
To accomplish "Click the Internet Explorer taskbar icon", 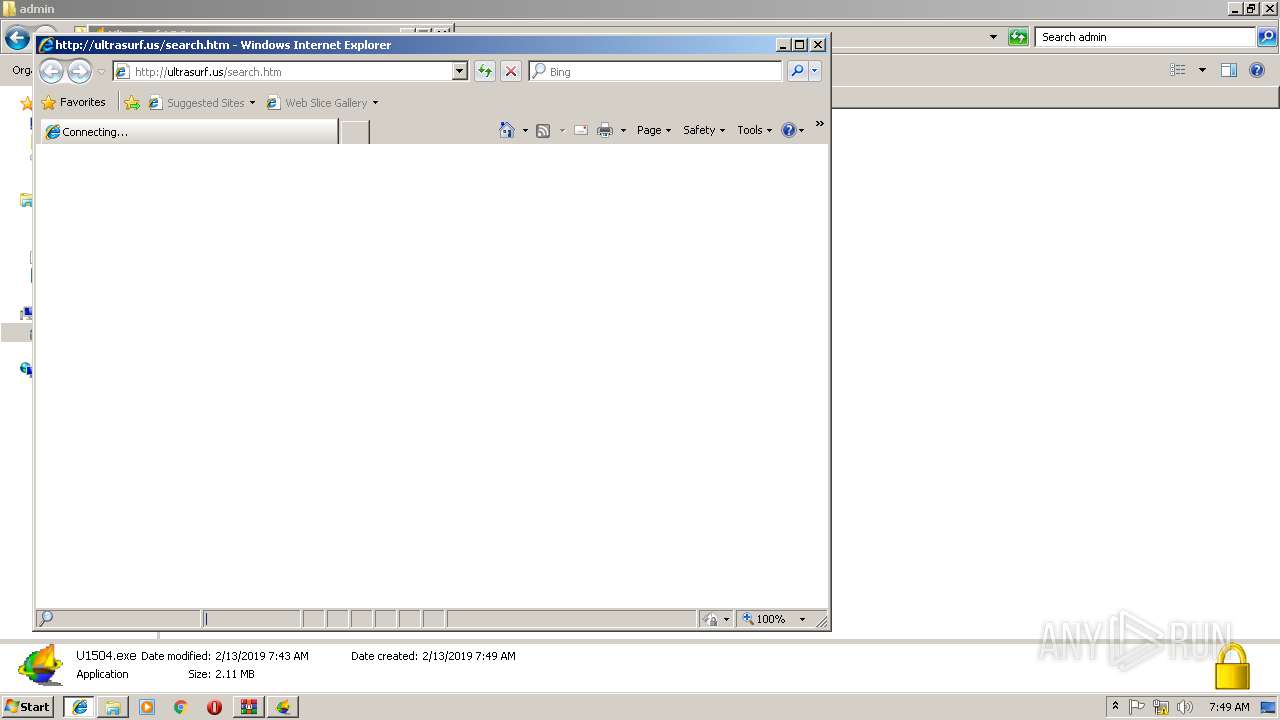I will coord(79,707).
